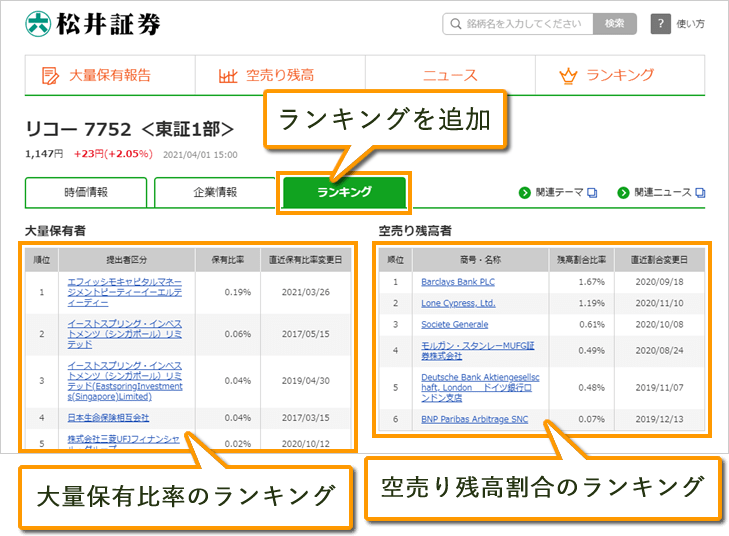Switch to the 時価情報 tab
The image size is (729, 536).
pos(86,192)
